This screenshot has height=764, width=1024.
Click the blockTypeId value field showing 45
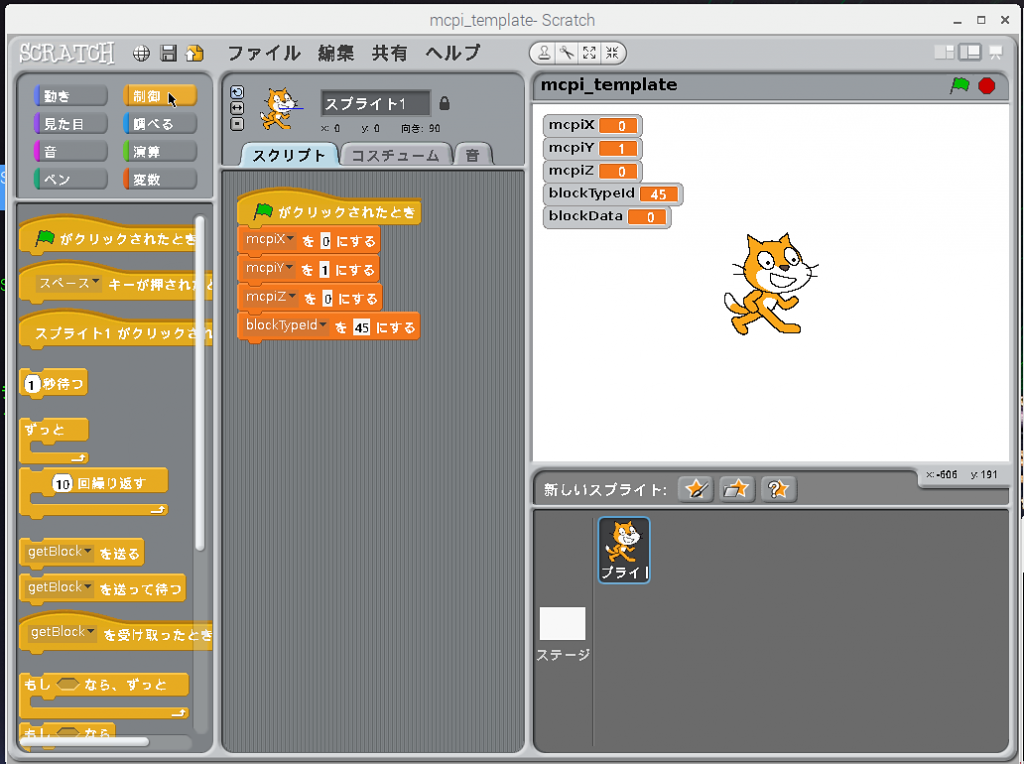[x=362, y=327]
